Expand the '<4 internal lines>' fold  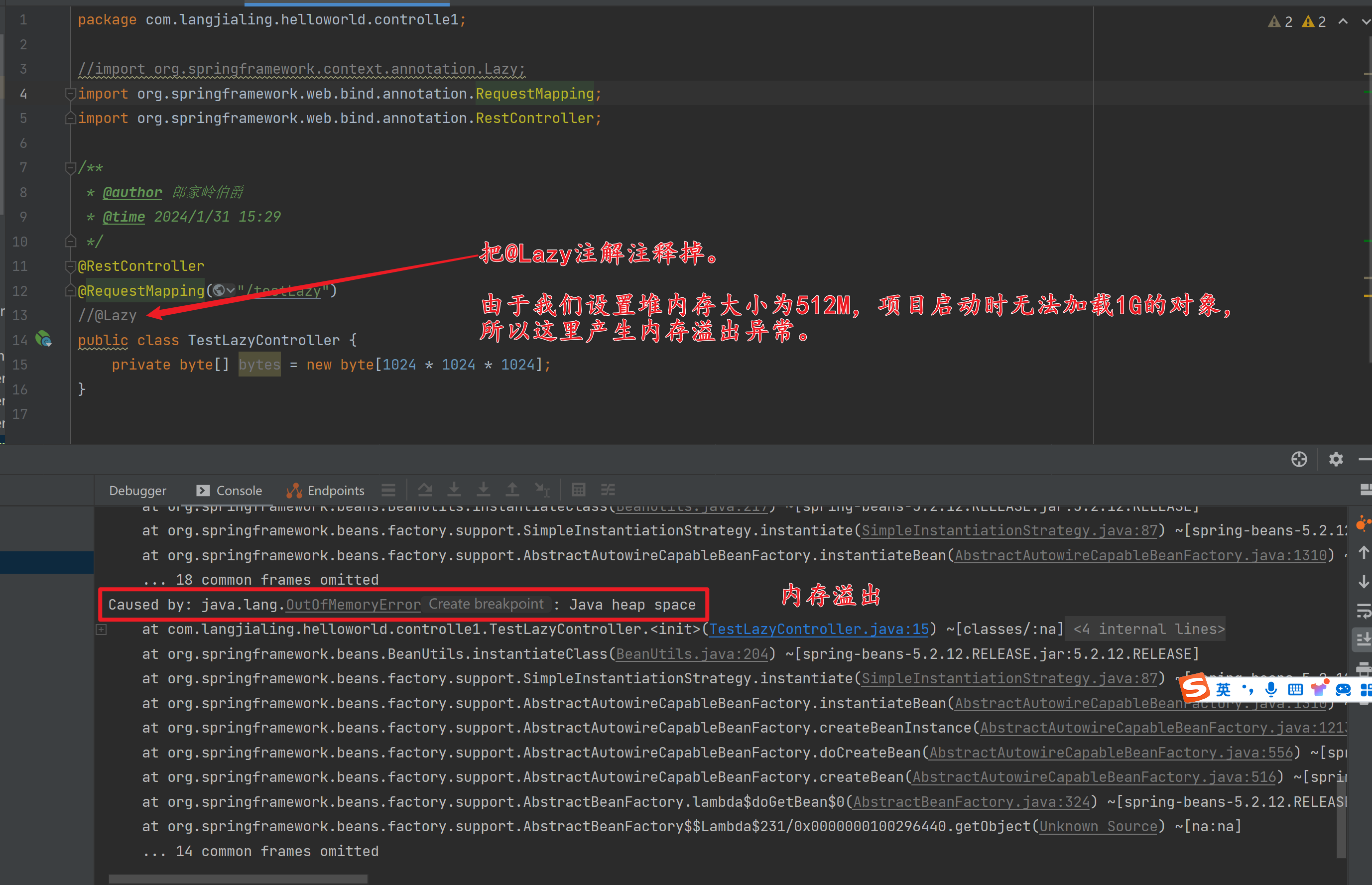click(x=1149, y=630)
